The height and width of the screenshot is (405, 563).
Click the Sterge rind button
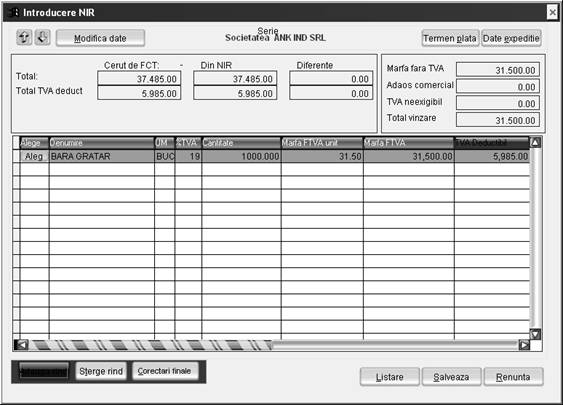(x=101, y=371)
